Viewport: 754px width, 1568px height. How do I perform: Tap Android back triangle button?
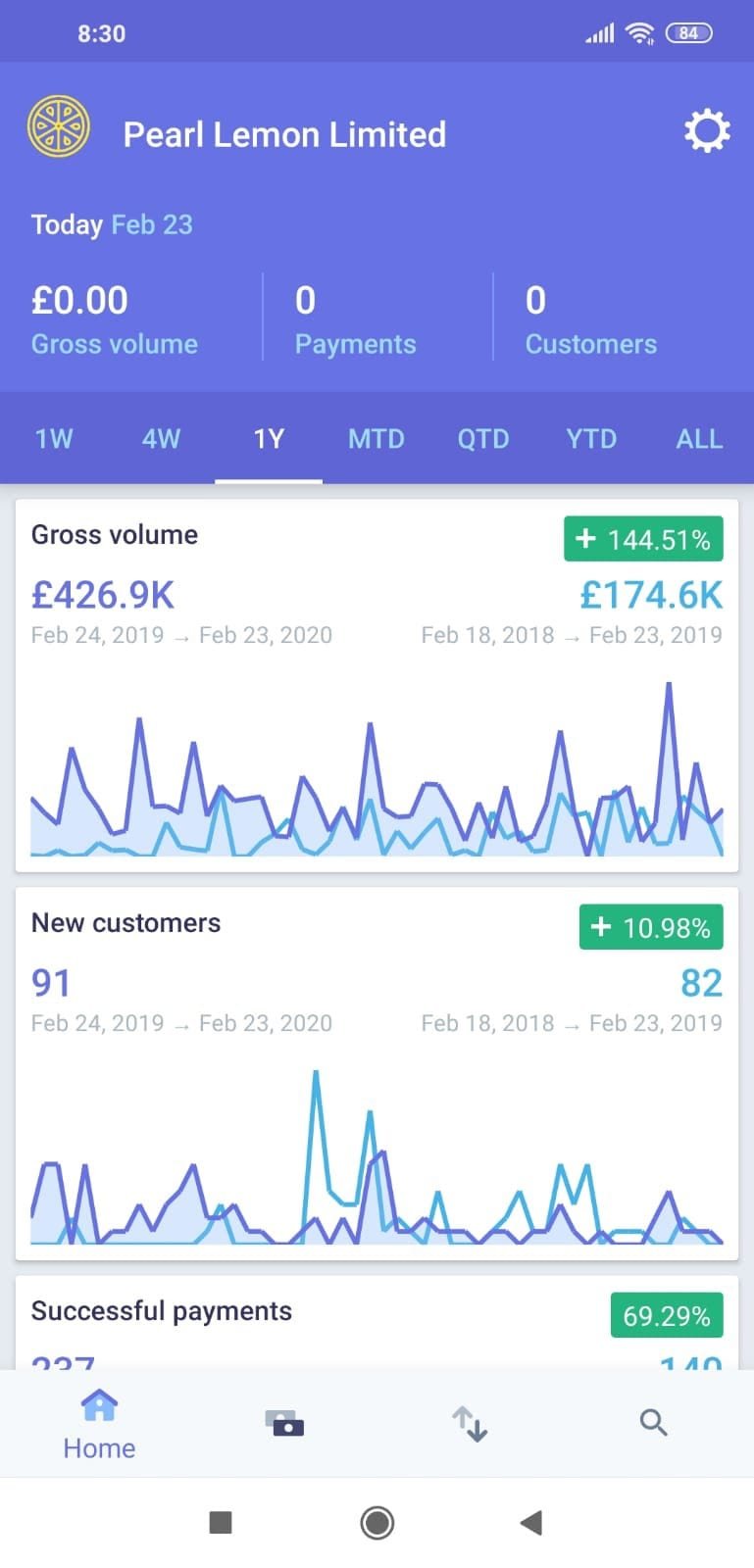[530, 1522]
